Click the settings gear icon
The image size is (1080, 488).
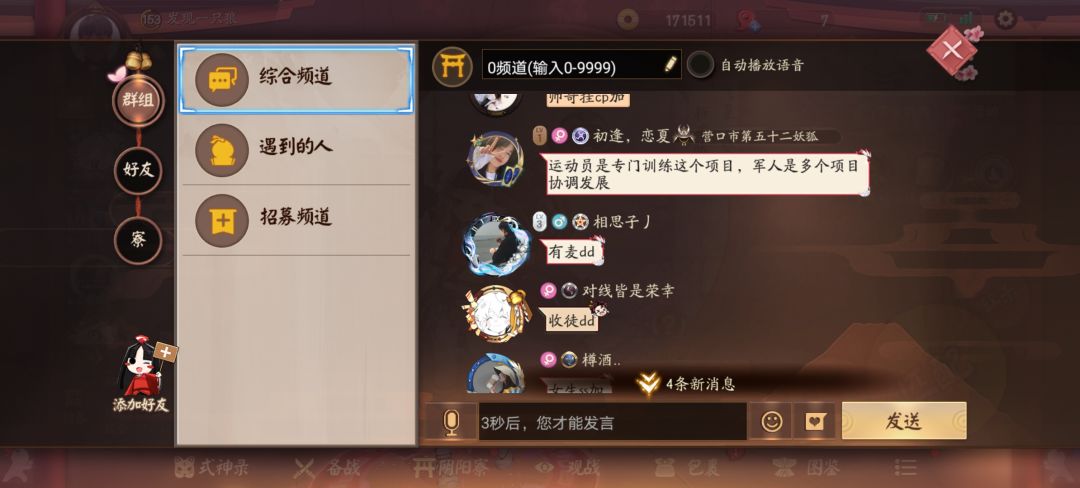1006,19
